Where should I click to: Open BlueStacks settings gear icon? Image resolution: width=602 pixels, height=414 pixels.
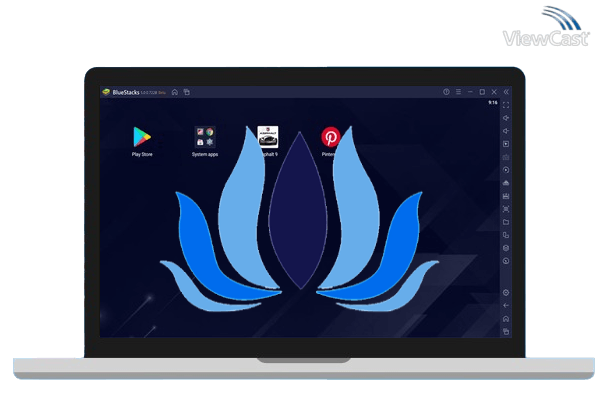point(506,293)
